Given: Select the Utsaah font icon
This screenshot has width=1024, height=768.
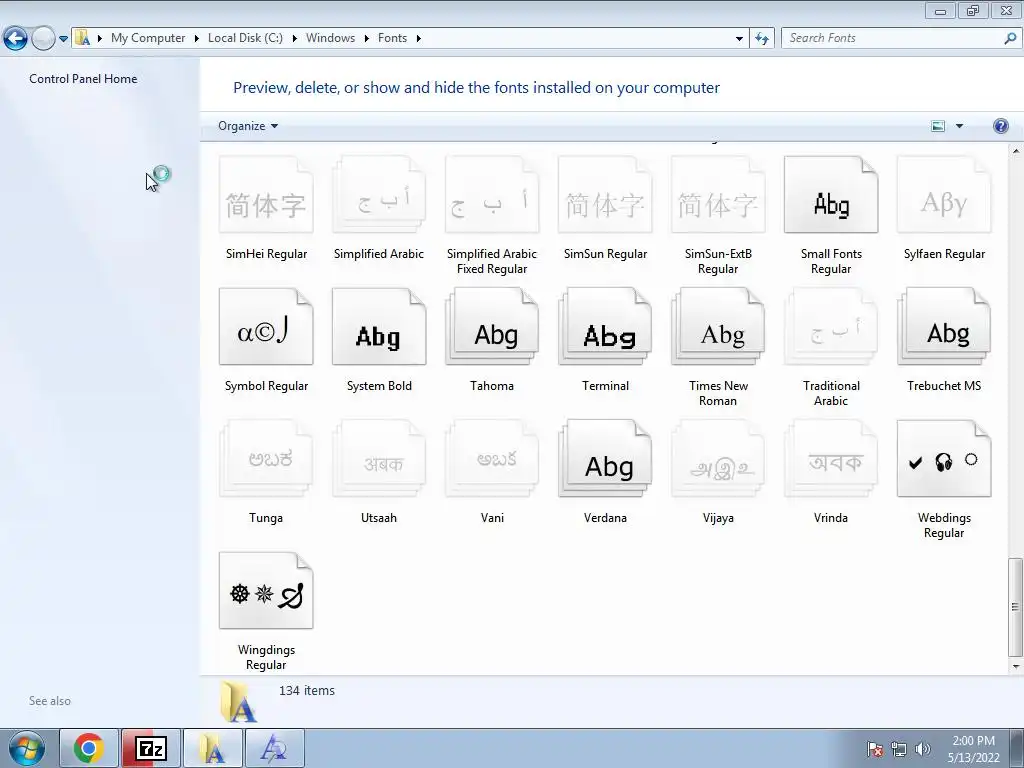Looking at the screenshot, I should click(379, 458).
